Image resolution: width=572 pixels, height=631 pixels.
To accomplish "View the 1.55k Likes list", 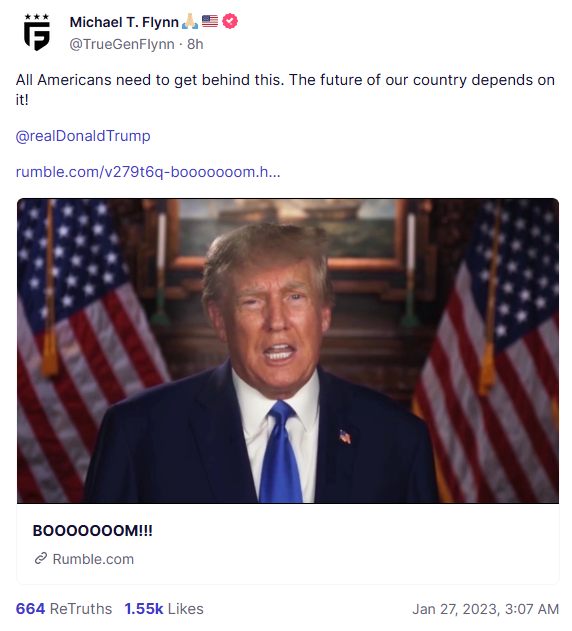I will coord(164,609).
